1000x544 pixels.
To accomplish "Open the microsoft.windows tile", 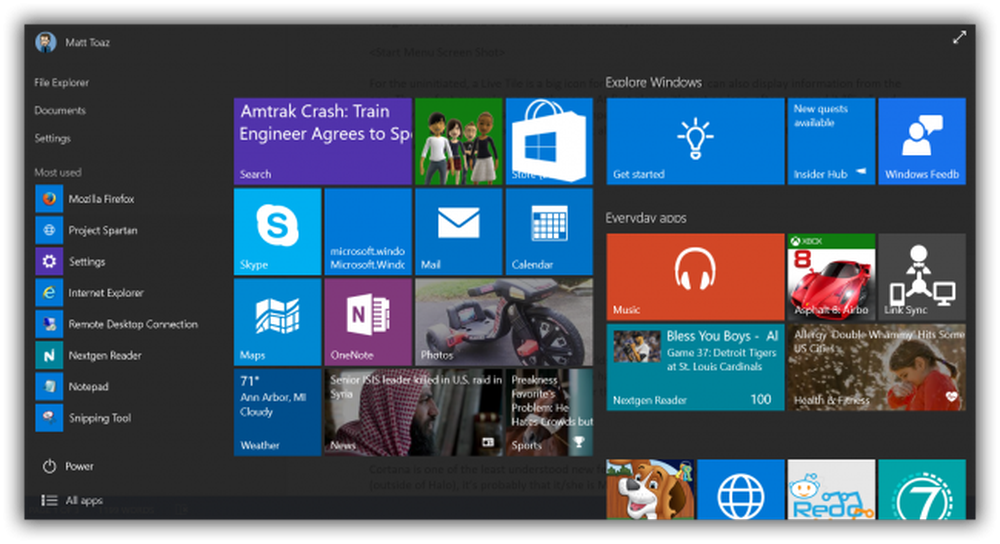I will pyautogui.click(x=368, y=232).
